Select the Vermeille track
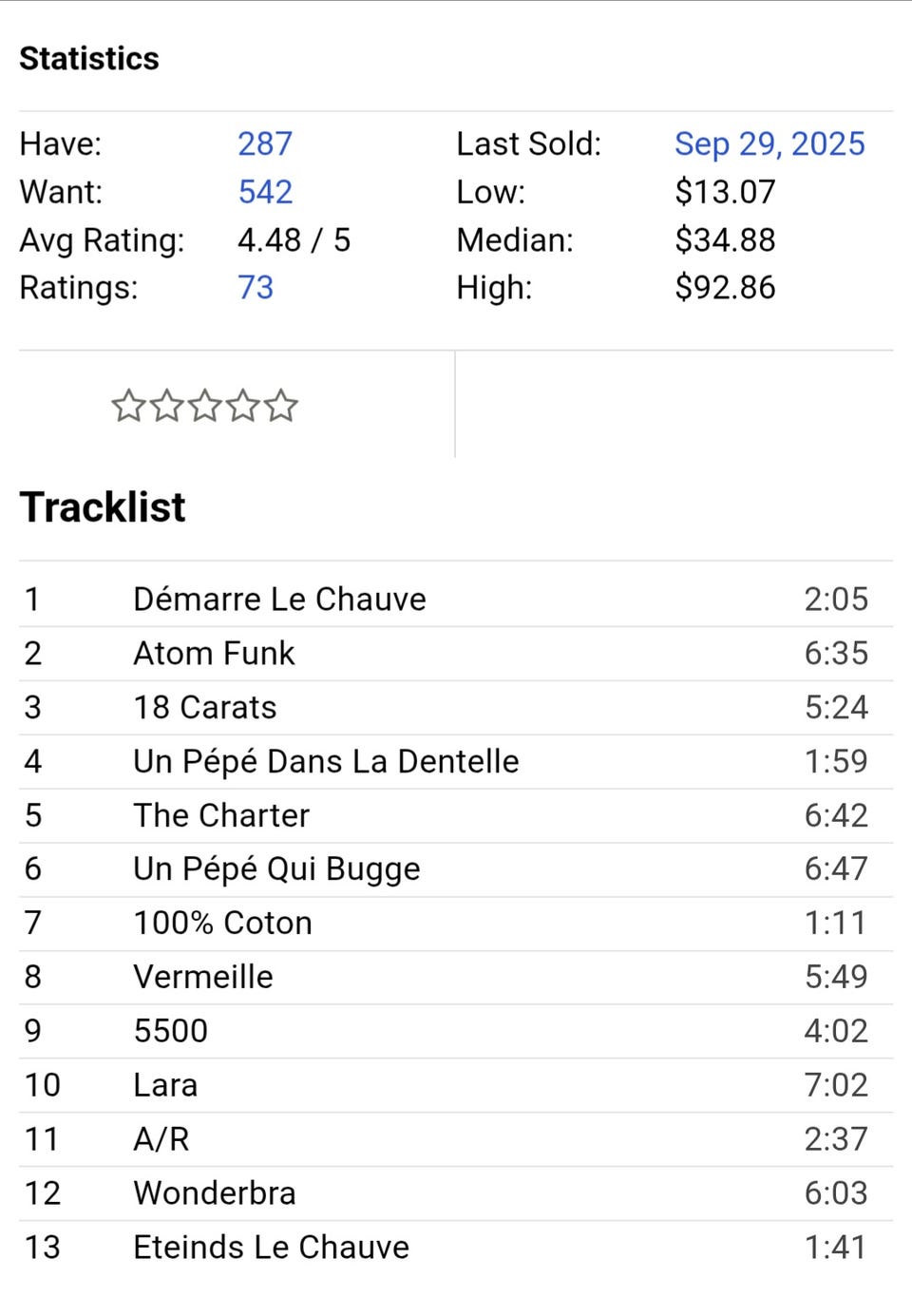 coord(202,978)
